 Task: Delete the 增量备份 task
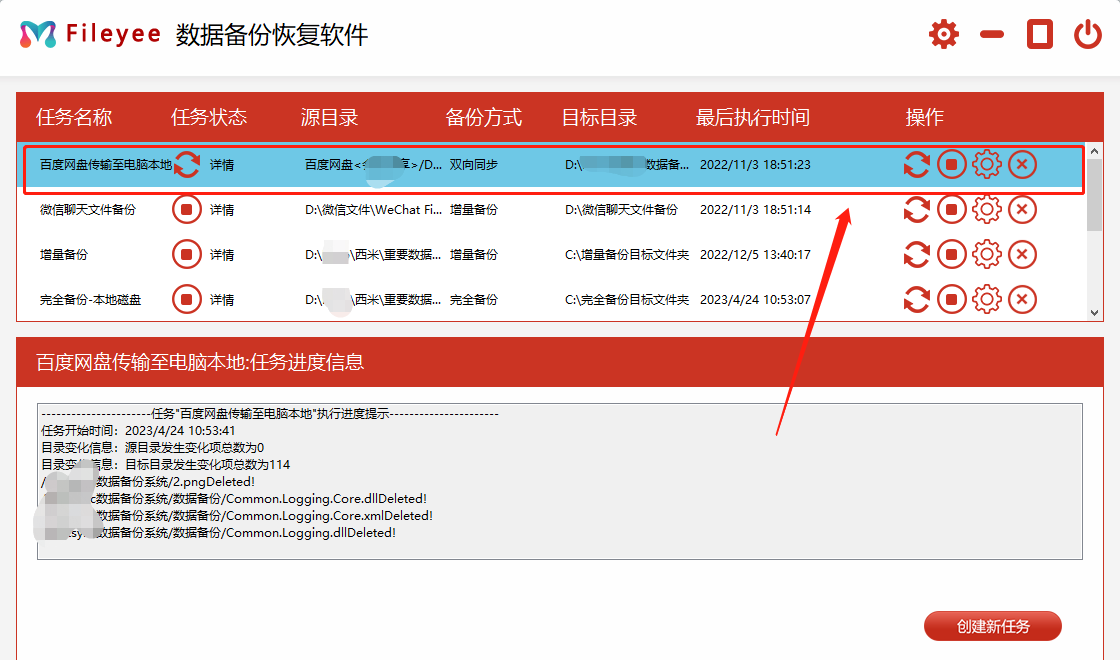point(1022,255)
